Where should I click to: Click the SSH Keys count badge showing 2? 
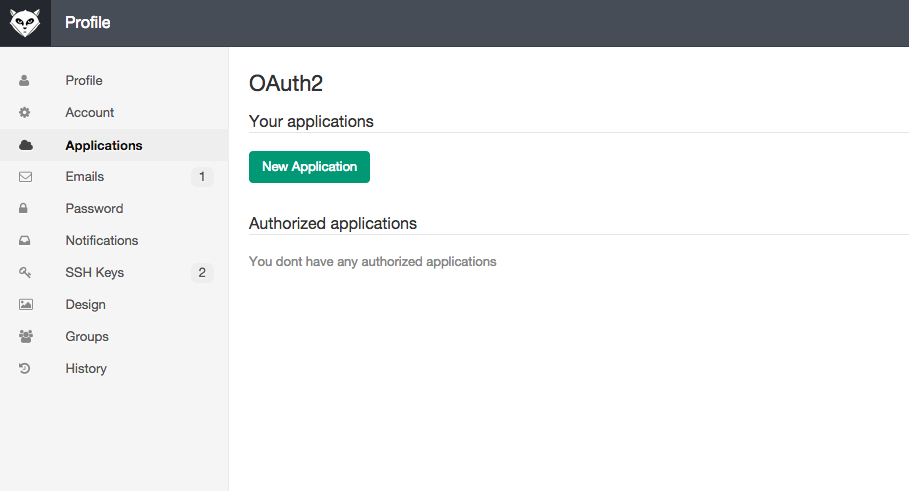(x=202, y=273)
